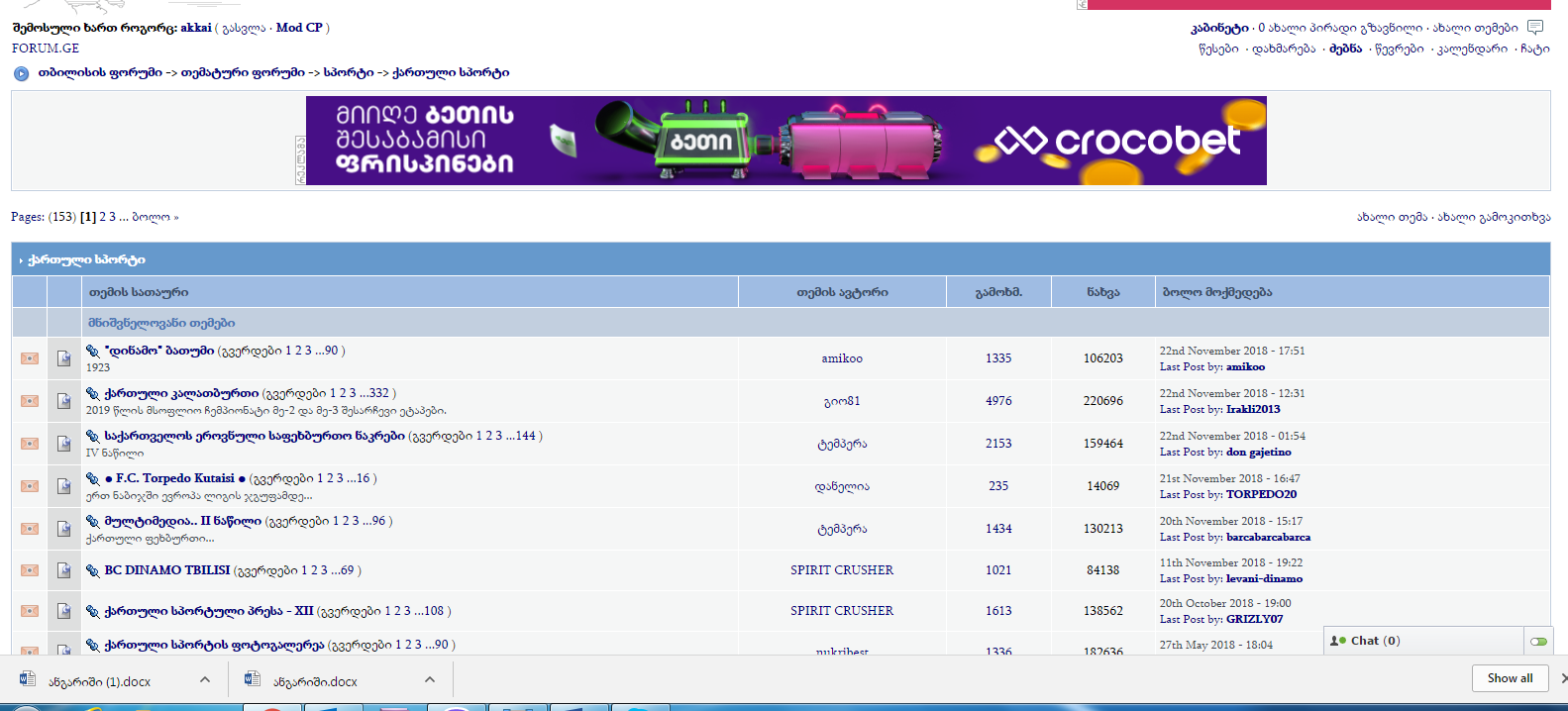This screenshot has height=711, width=1568.
Task: Open the ჩატი chat menu link
Action: point(1535,49)
